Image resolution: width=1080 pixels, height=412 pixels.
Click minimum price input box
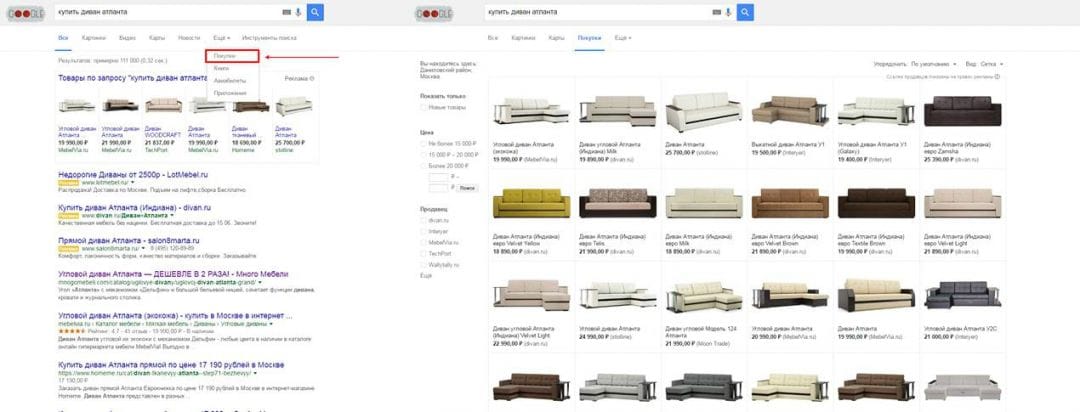pos(437,177)
